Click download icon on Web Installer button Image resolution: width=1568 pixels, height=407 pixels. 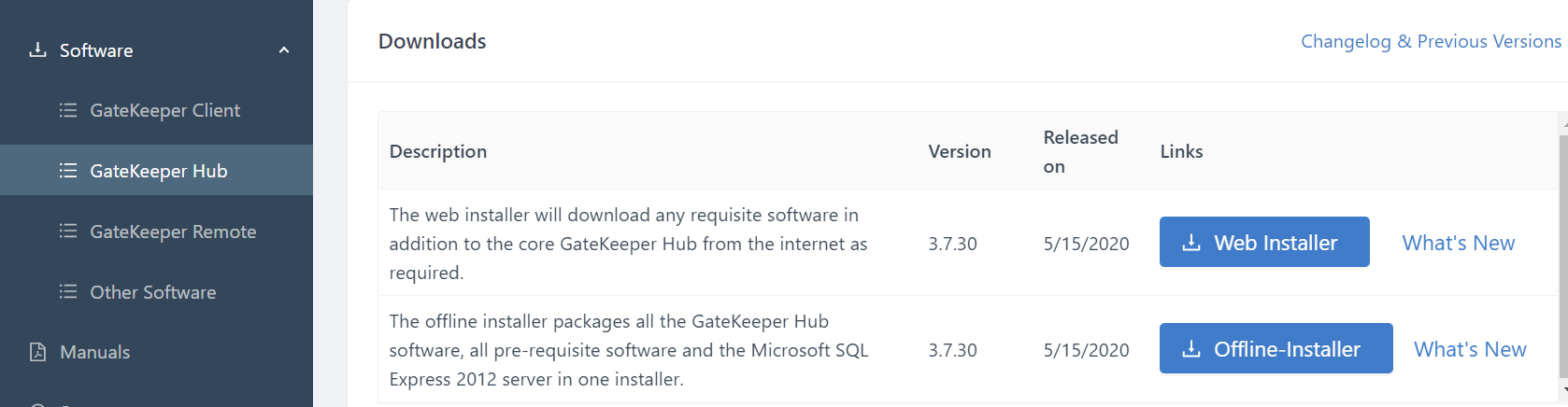pyautogui.click(x=1191, y=243)
